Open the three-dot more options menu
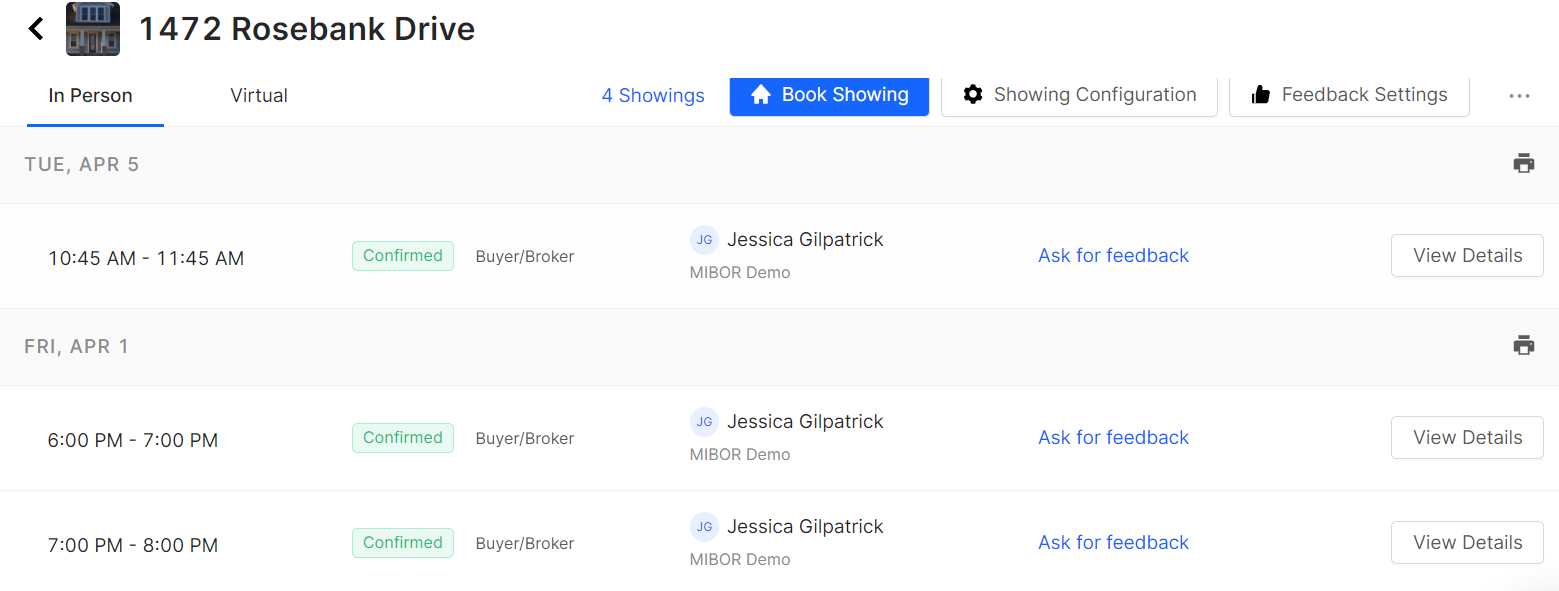The height and width of the screenshot is (591, 1559). [1519, 96]
